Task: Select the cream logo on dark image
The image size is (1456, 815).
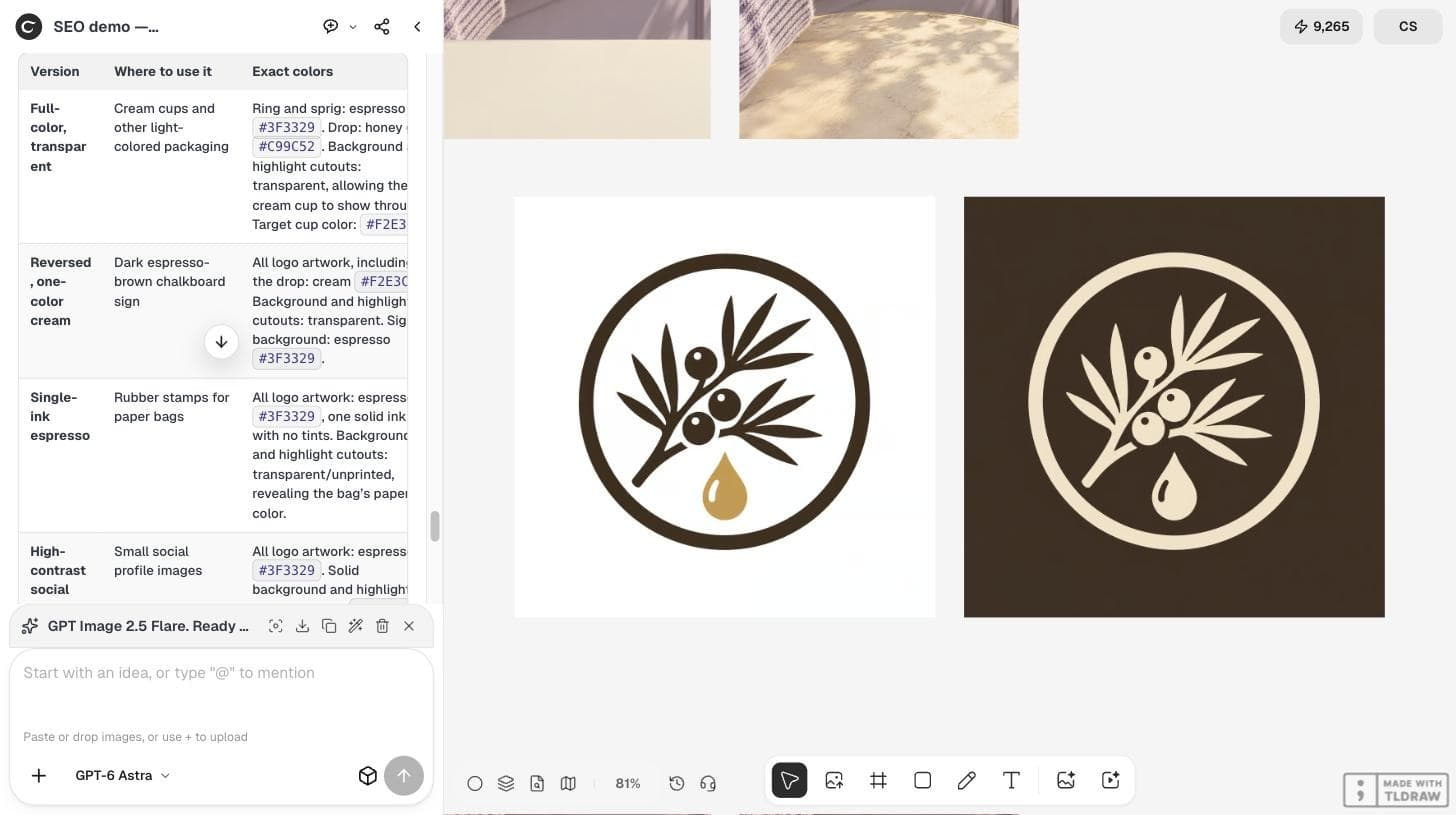Action: coord(1174,406)
